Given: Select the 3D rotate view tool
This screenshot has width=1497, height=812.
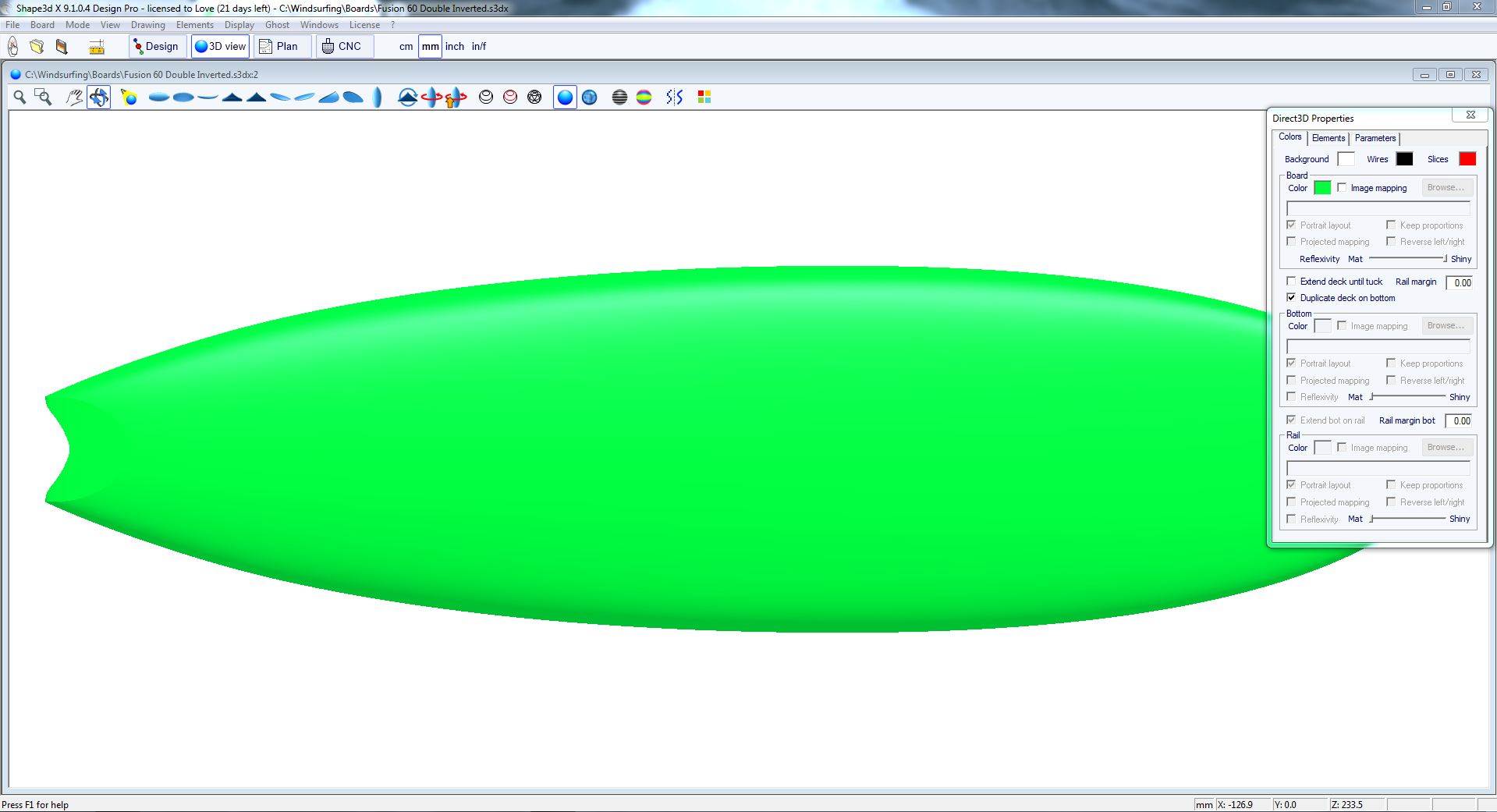Looking at the screenshot, I should [98, 98].
